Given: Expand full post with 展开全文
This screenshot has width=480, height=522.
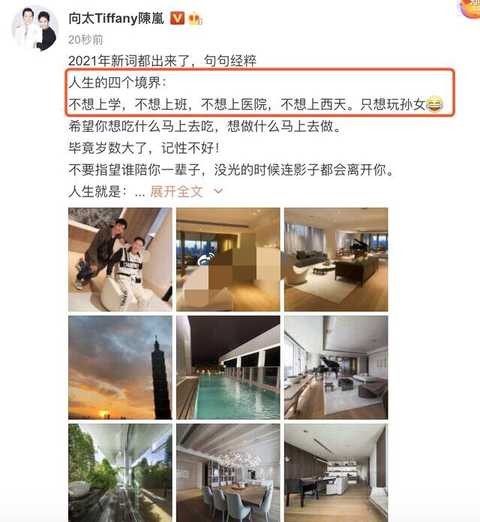Looking at the screenshot, I should pos(176,191).
